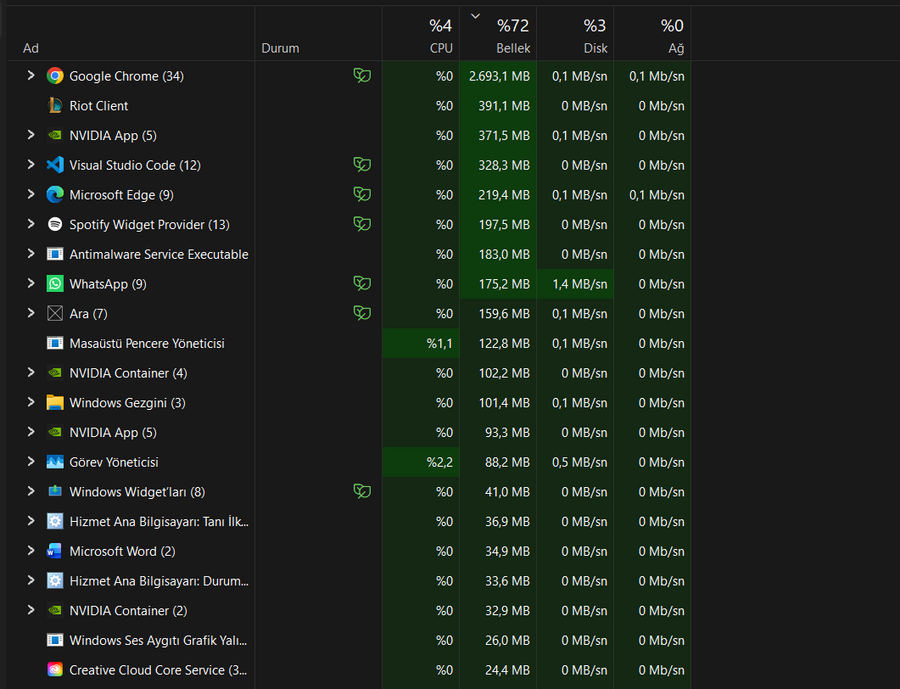Image resolution: width=900 pixels, height=689 pixels.
Task: Click the Creative Cloud Core Service icon
Action: tap(55, 670)
